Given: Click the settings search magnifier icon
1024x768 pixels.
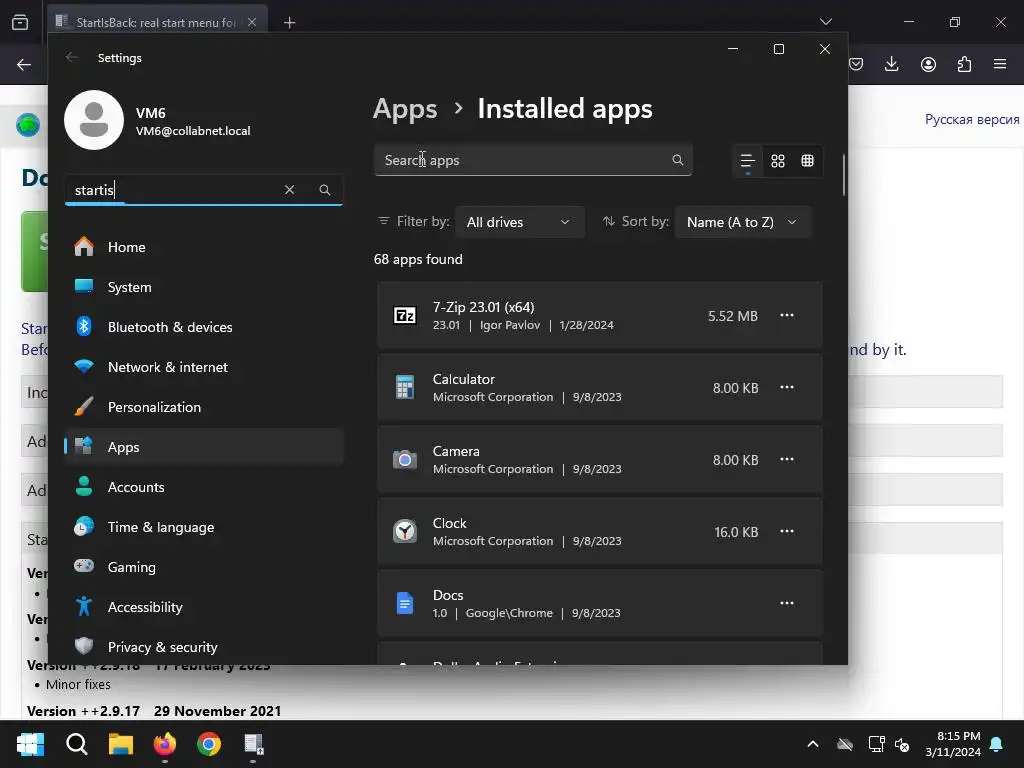Looking at the screenshot, I should [x=325, y=189].
